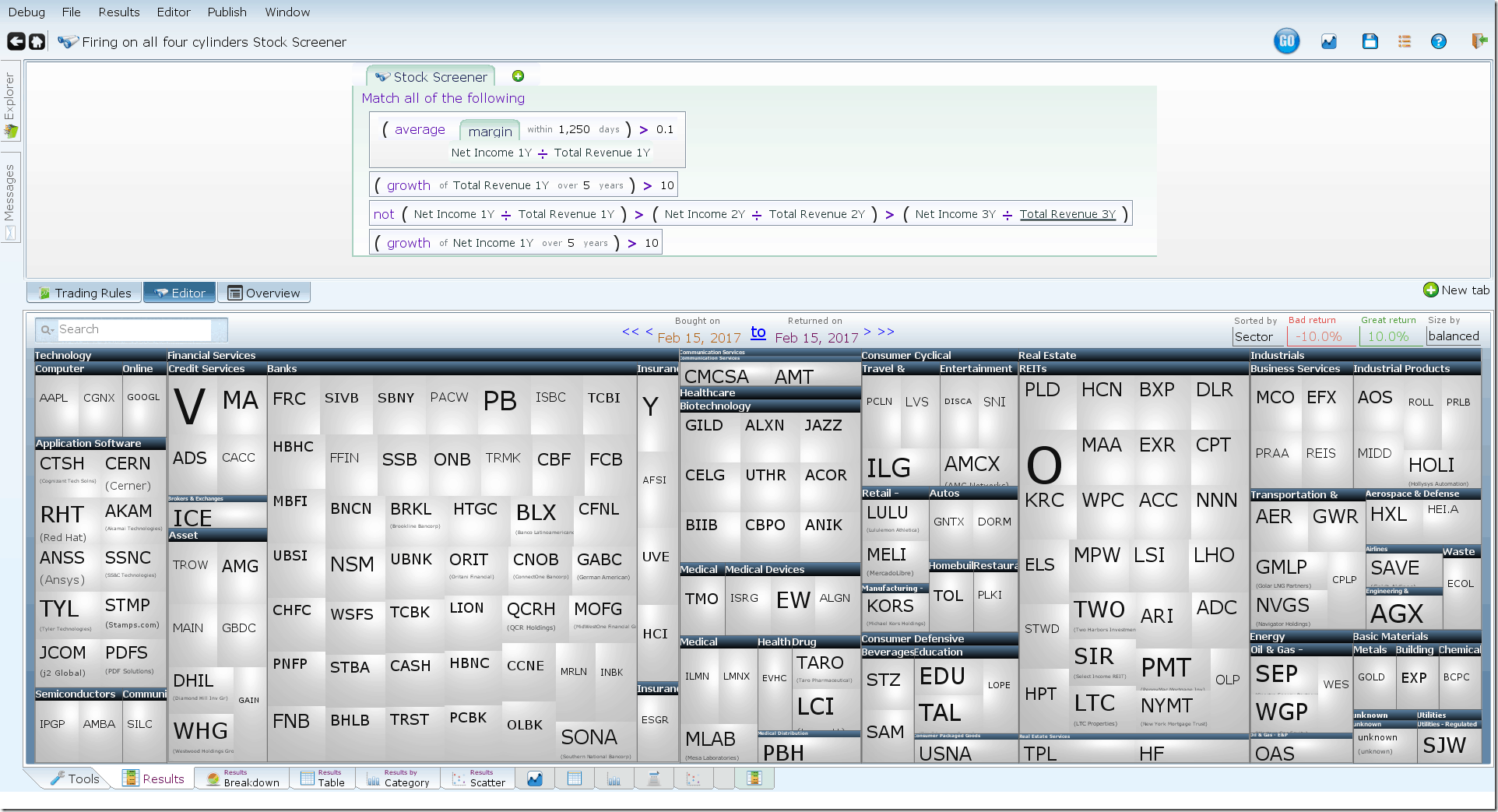The image size is (1498, 812).
Task: Open the Window menu
Action: pos(287,12)
